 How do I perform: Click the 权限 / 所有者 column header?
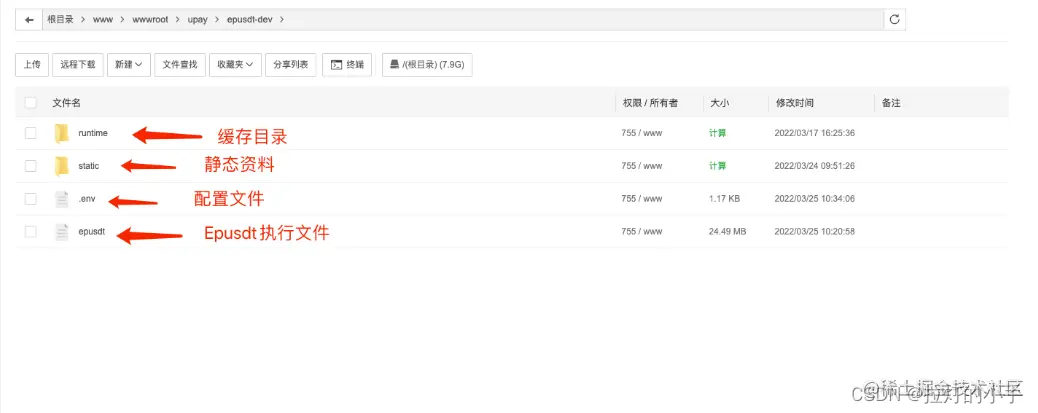coord(650,103)
